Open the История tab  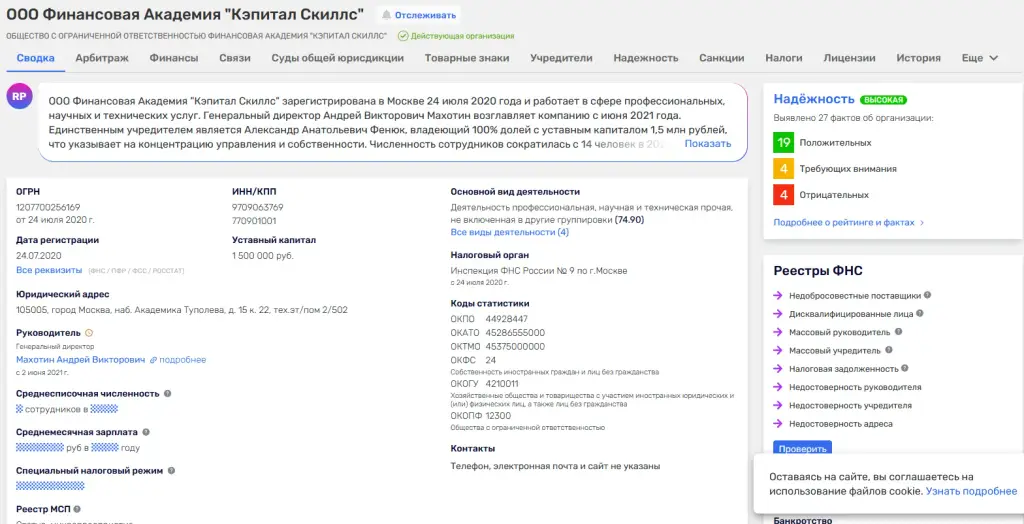(x=918, y=58)
